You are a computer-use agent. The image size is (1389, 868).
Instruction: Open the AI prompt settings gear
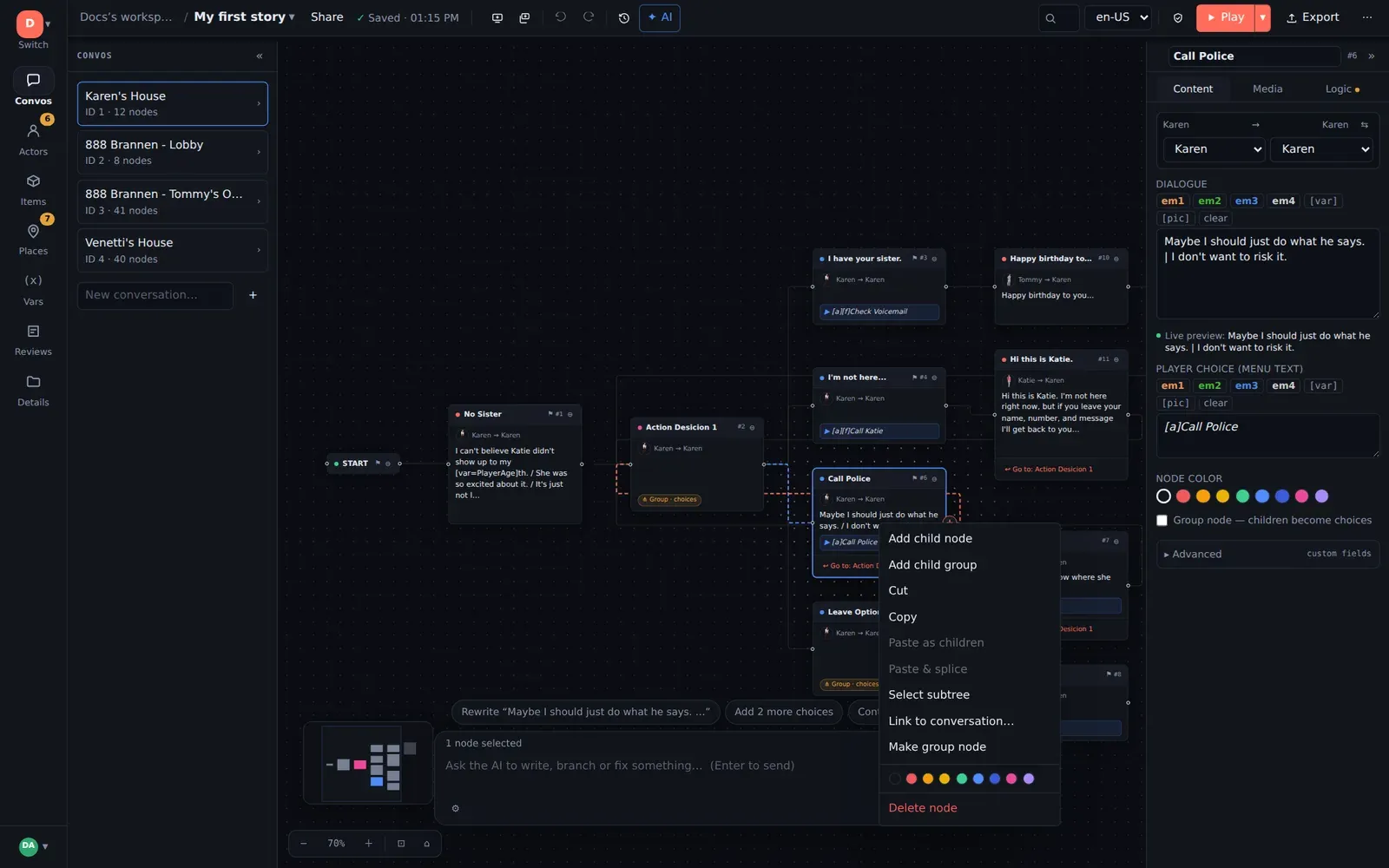[x=455, y=808]
